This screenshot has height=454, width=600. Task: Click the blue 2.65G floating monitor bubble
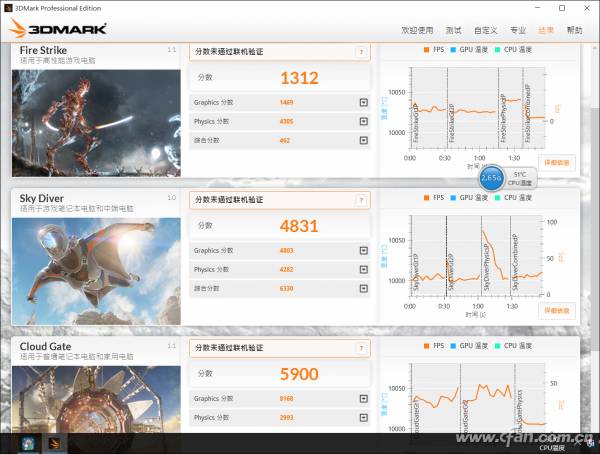tap(491, 178)
